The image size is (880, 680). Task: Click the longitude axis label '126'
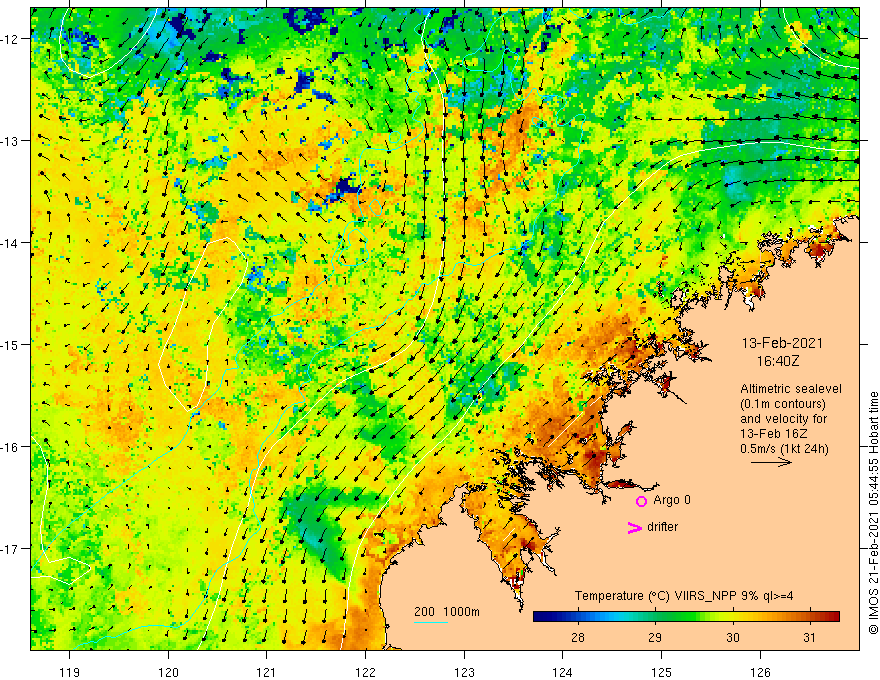click(x=760, y=672)
